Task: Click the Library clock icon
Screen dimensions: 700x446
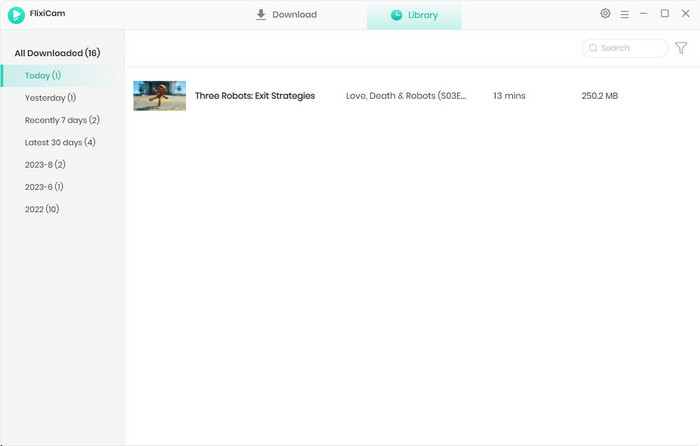Action: click(x=396, y=15)
